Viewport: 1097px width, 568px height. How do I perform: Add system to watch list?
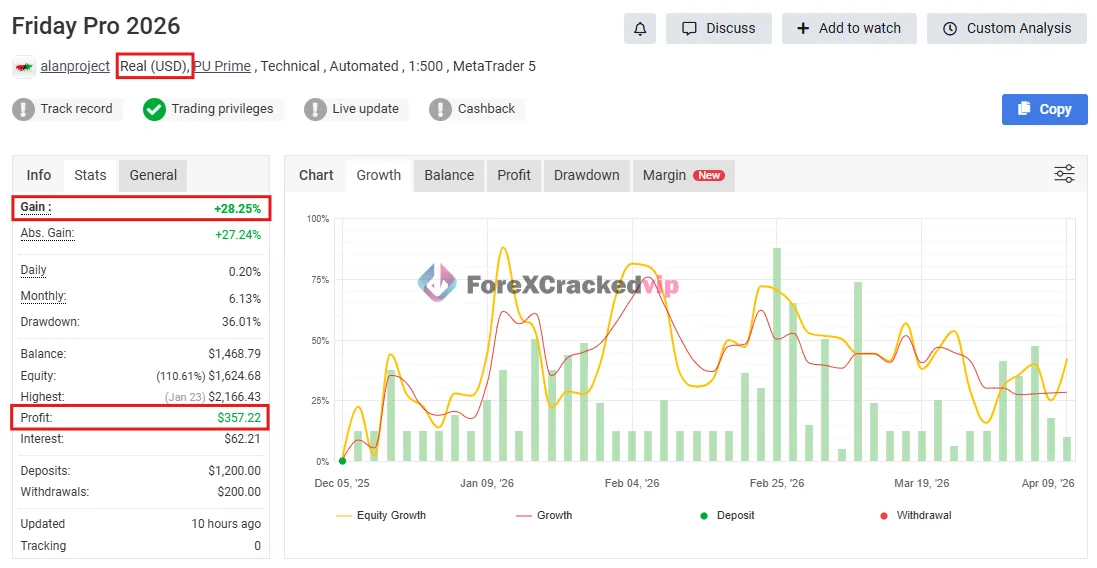(849, 29)
